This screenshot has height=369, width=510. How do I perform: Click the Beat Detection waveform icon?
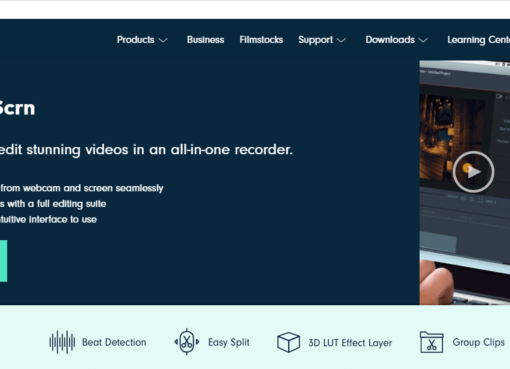point(62,342)
